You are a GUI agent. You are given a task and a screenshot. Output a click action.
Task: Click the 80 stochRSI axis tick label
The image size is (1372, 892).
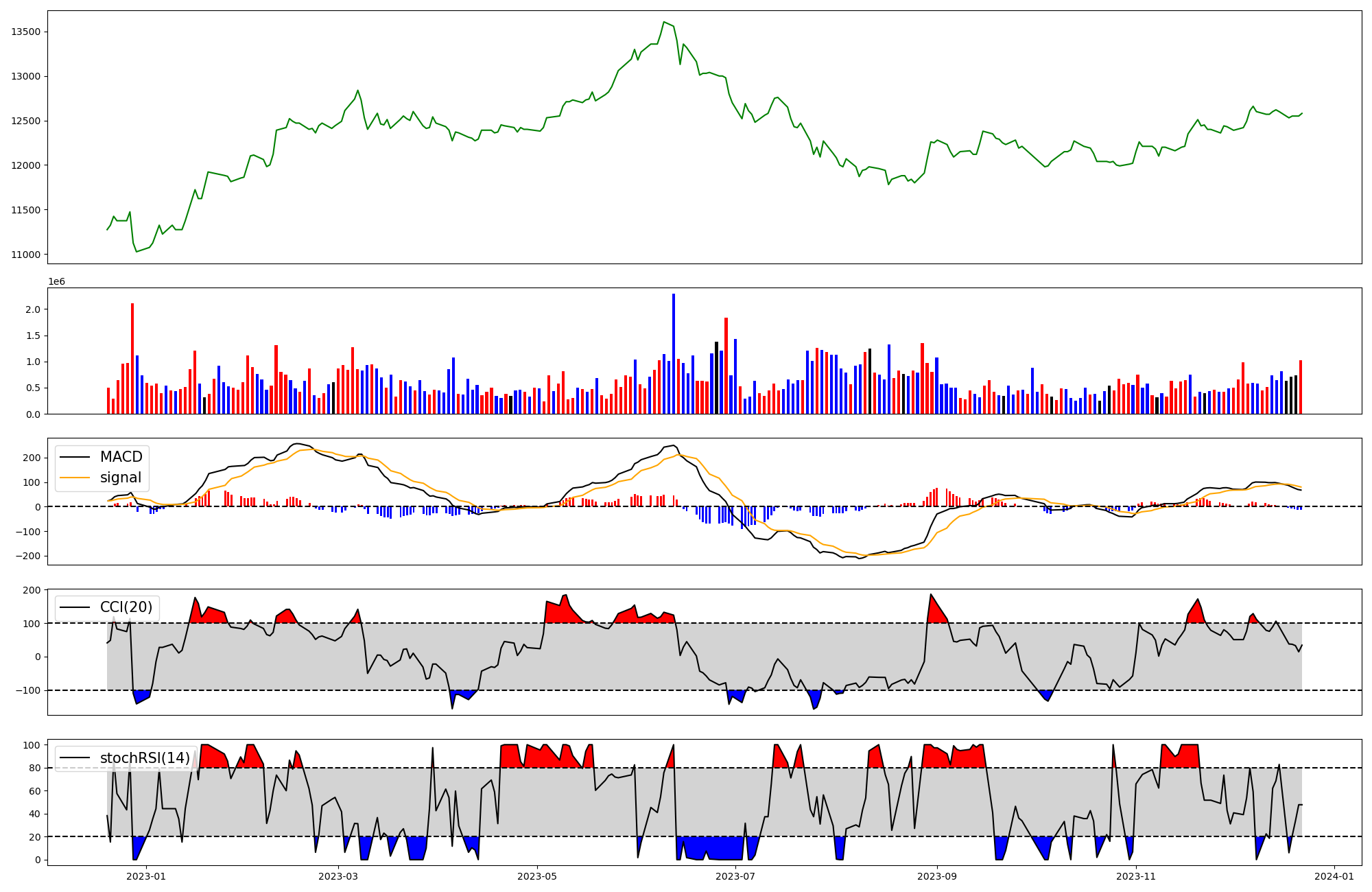coord(34,768)
